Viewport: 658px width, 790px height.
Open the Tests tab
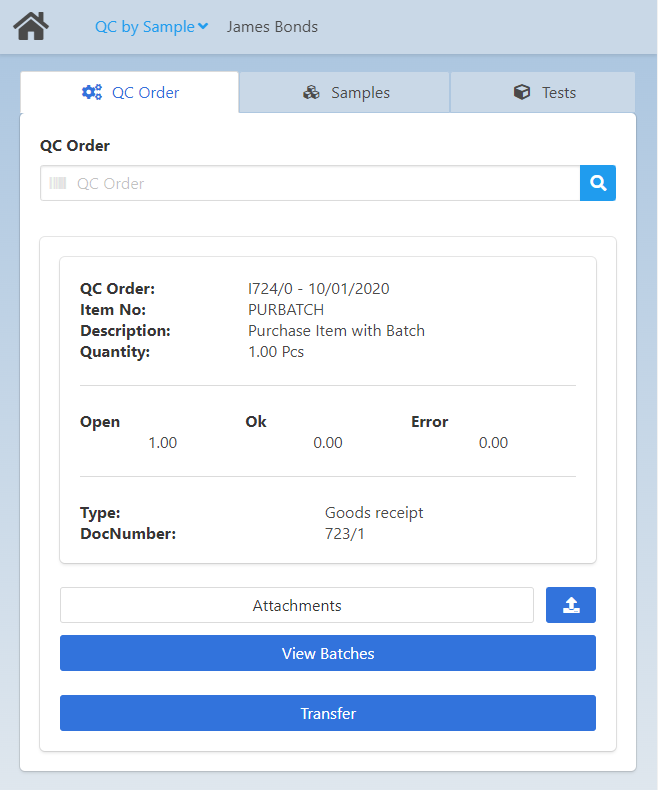pos(543,93)
